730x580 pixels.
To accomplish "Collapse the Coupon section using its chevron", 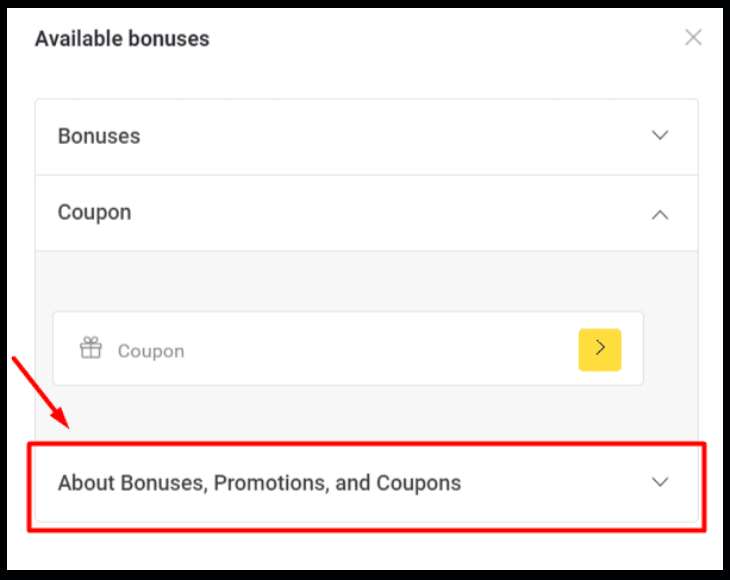I will tap(660, 213).
